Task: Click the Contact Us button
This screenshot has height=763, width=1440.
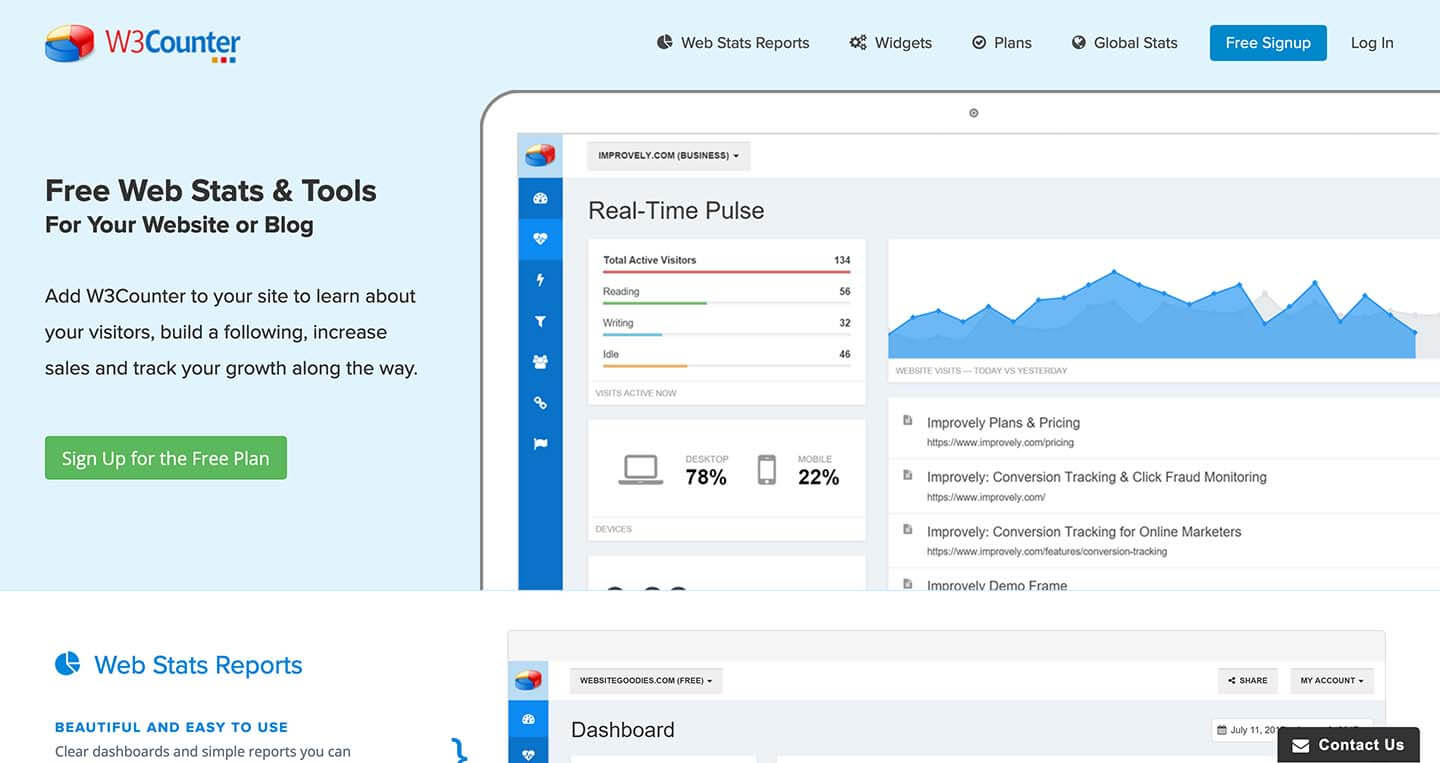Action: tap(1349, 745)
